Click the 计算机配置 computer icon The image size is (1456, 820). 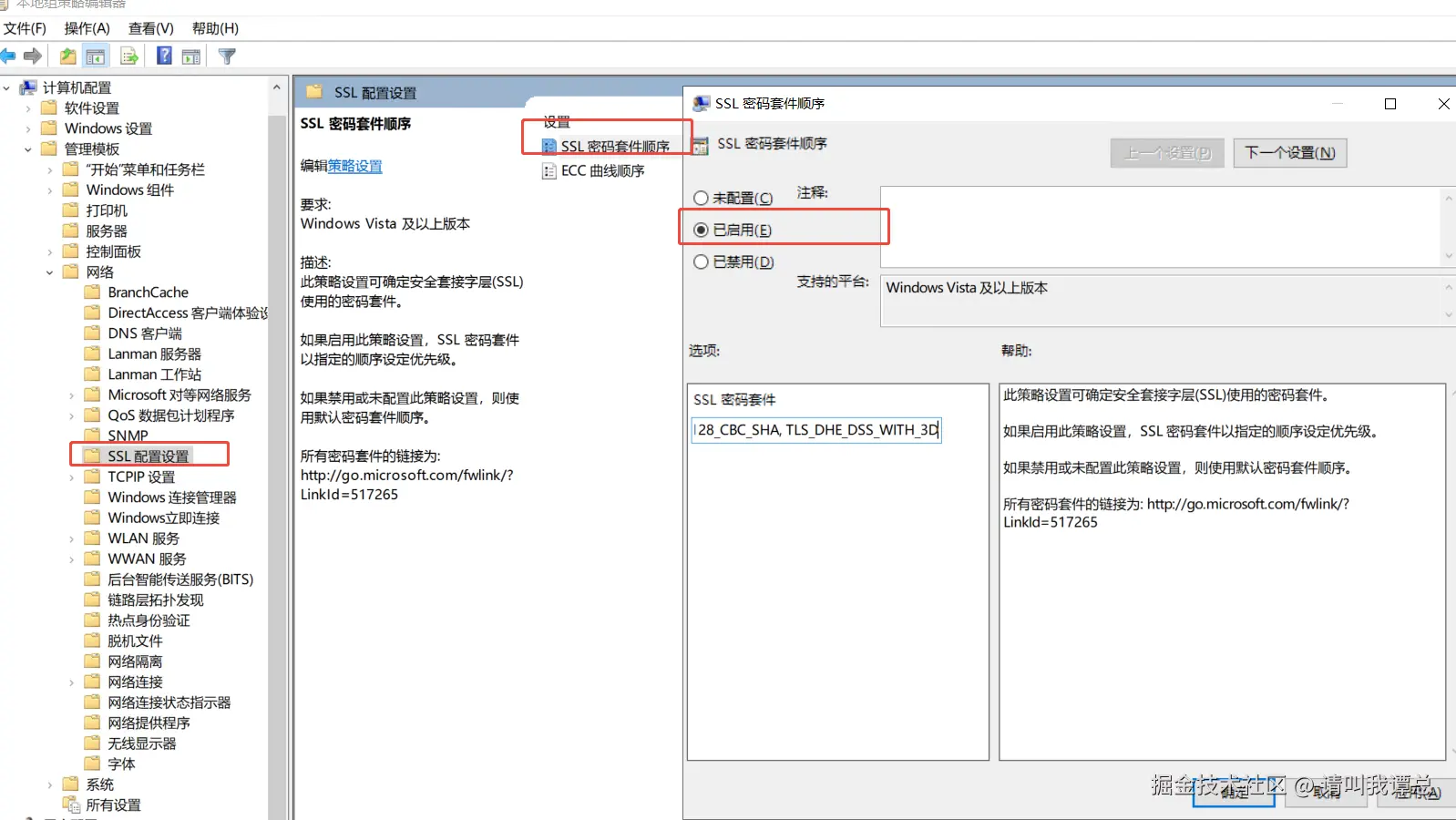29,87
